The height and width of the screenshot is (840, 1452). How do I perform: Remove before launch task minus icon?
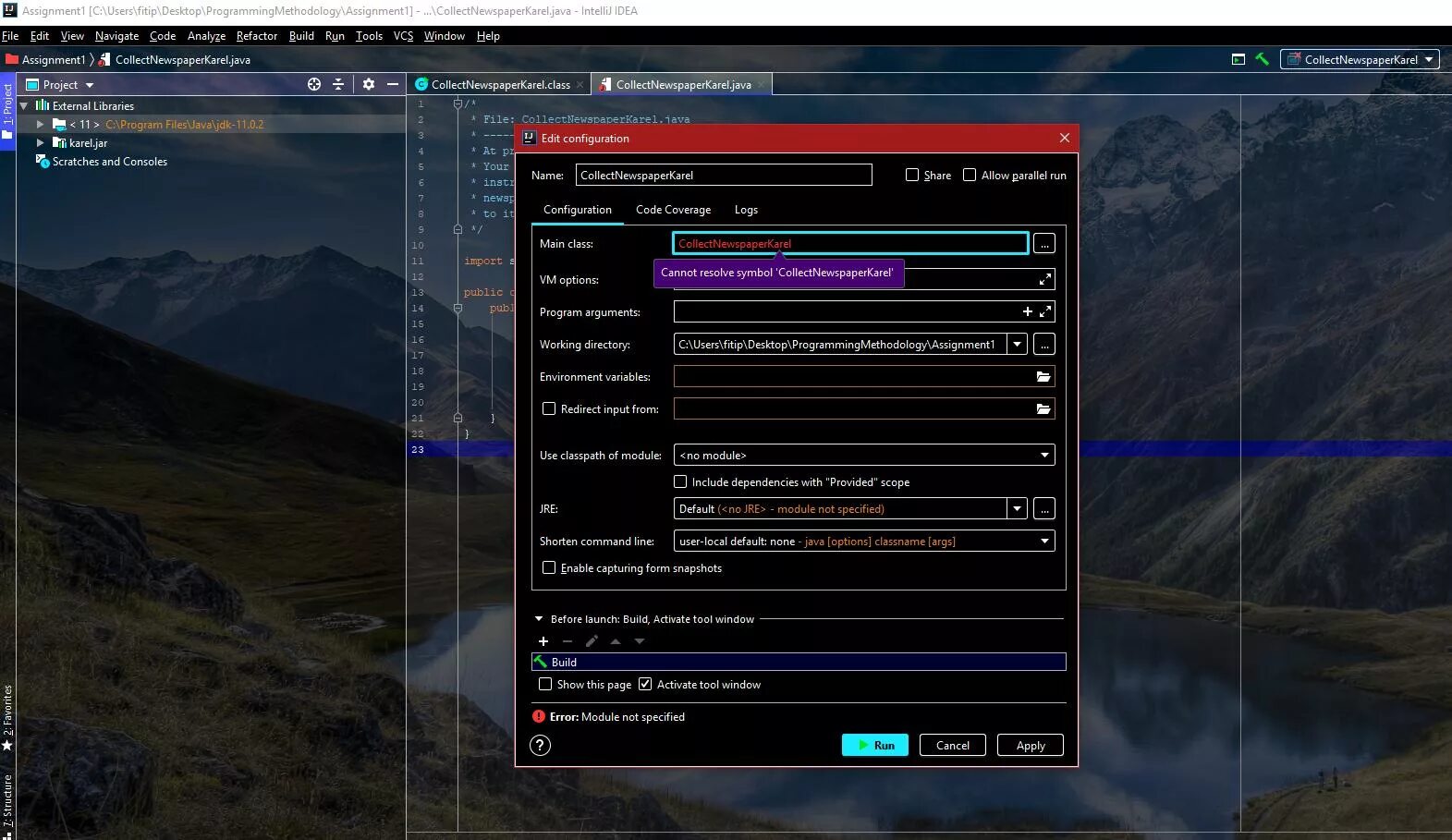pos(567,641)
